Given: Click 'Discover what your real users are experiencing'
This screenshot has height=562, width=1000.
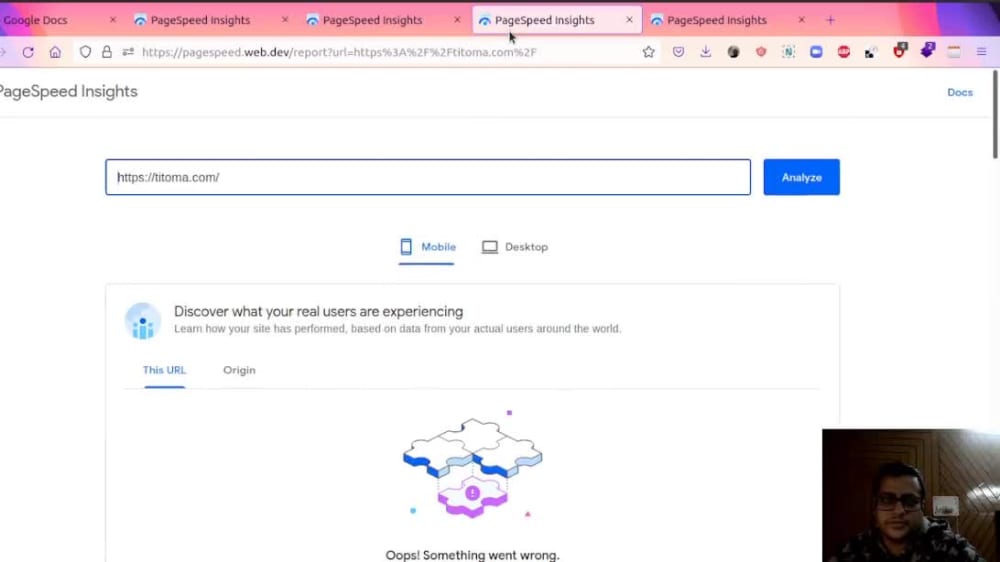Looking at the screenshot, I should (318, 311).
